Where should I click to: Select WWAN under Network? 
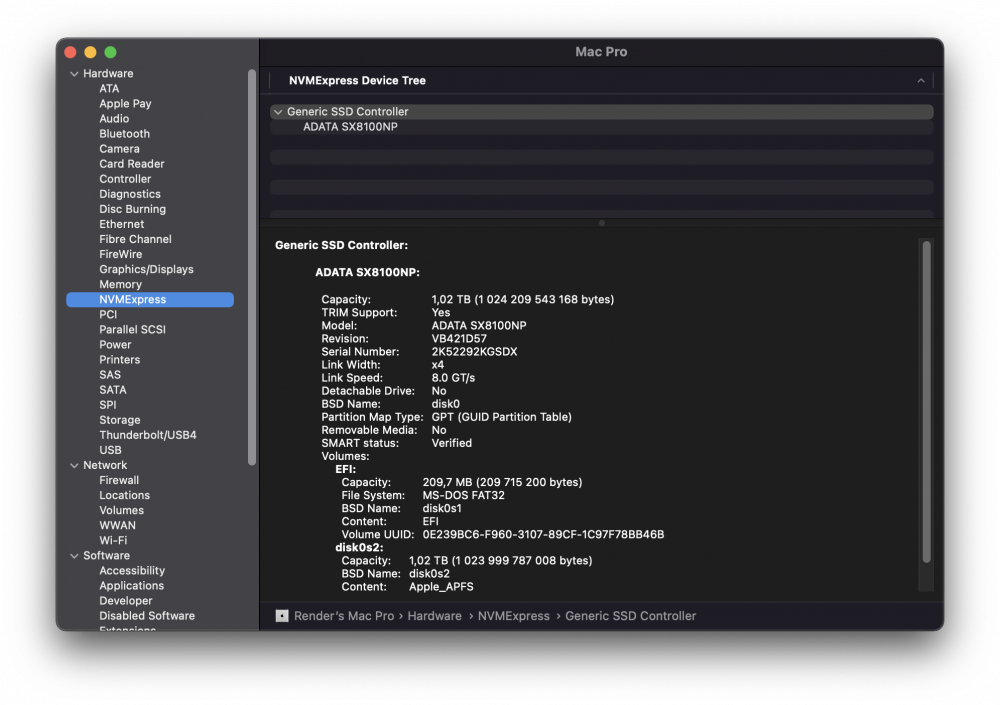click(117, 526)
